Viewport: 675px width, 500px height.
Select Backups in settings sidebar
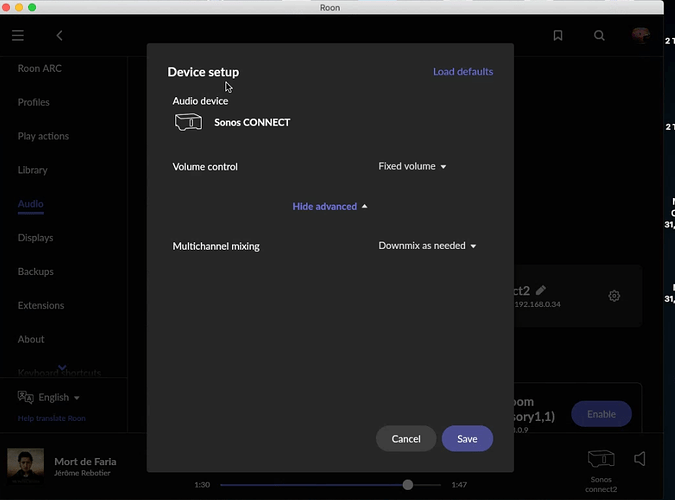point(36,272)
